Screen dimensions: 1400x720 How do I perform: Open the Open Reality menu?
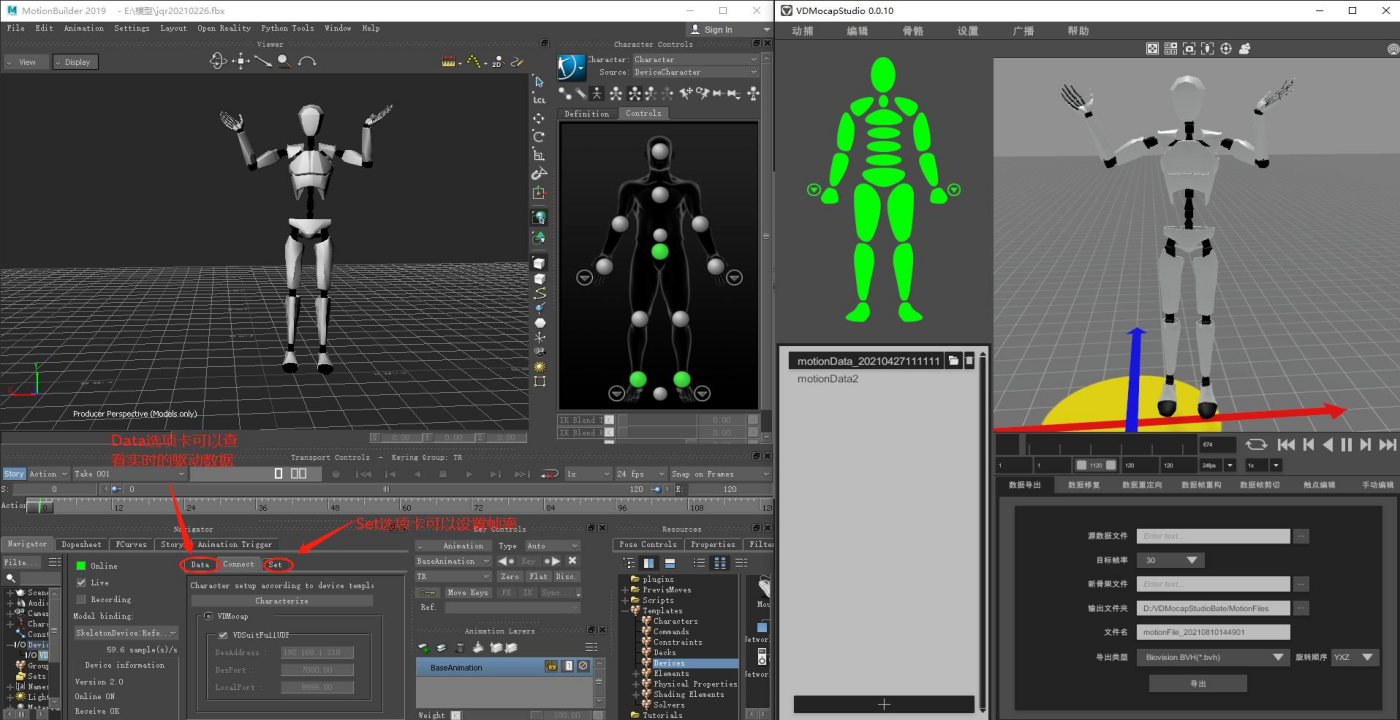224,28
